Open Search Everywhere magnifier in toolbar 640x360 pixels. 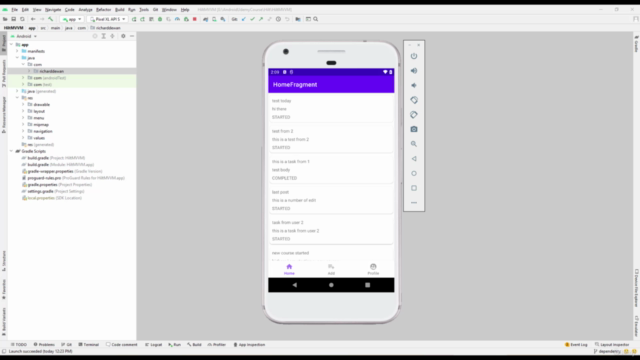pos(316,19)
